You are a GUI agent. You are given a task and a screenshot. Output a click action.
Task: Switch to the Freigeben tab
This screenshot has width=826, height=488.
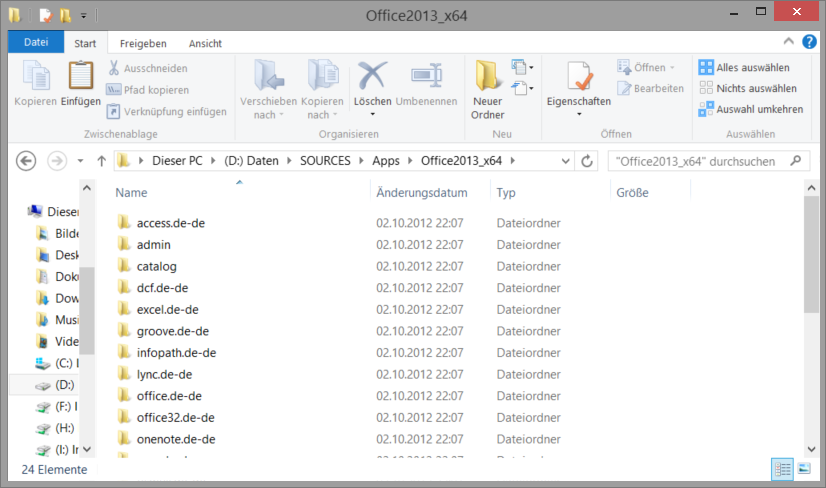(143, 43)
